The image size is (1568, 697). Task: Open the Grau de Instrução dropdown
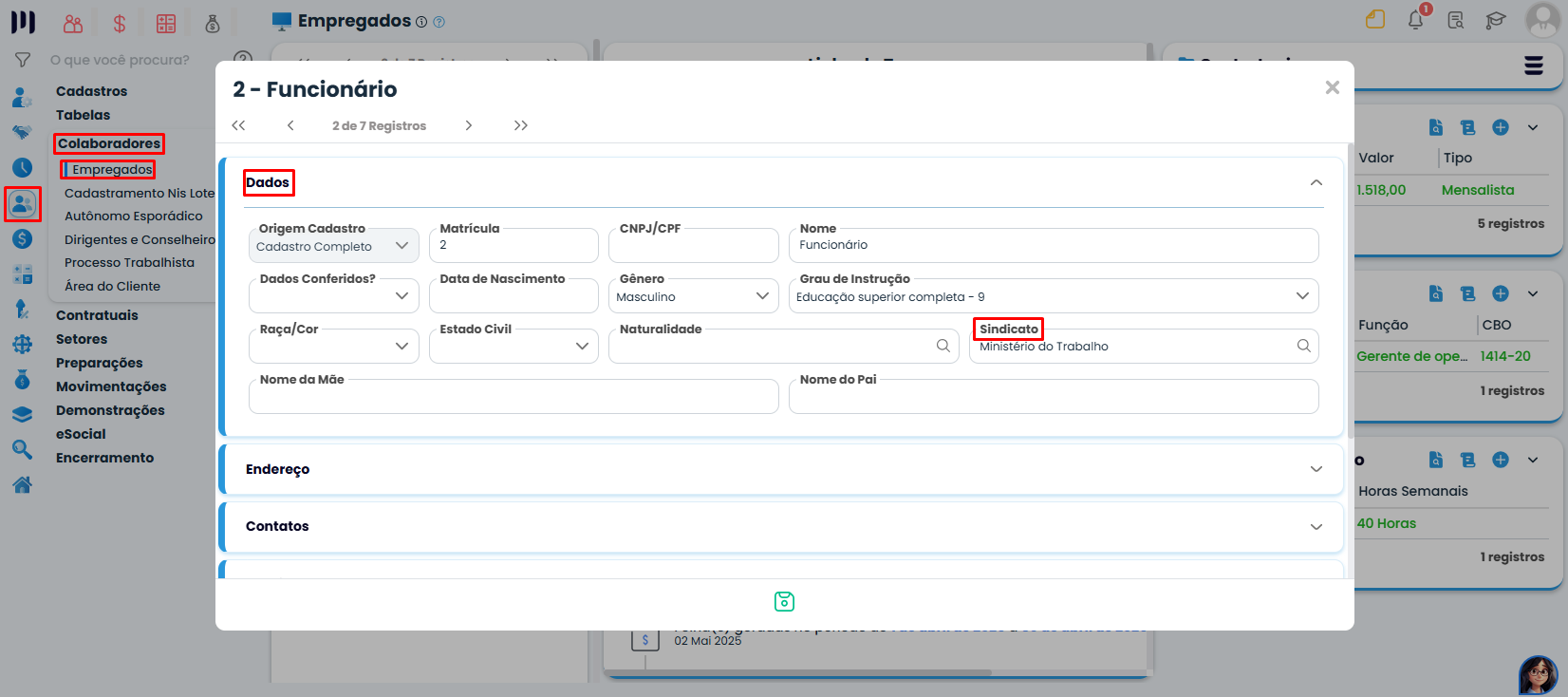[x=1053, y=296]
